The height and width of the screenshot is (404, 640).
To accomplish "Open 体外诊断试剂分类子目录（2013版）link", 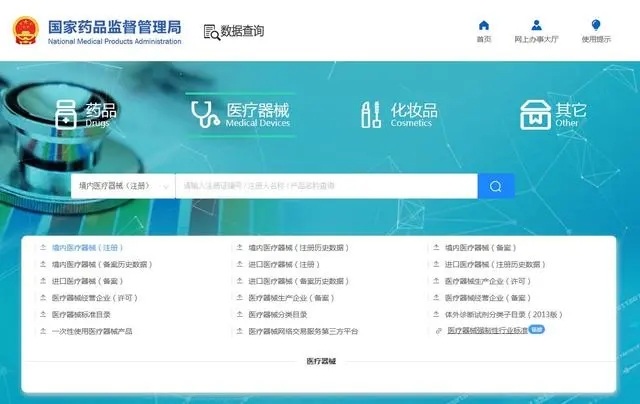I will (504, 315).
